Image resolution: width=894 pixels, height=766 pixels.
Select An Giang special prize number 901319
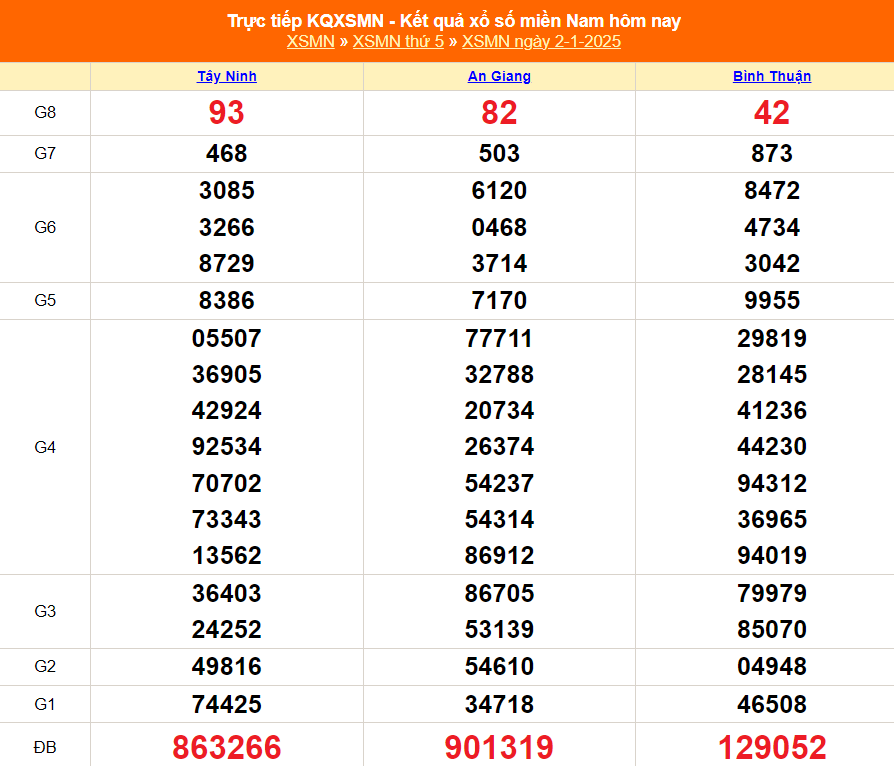(x=499, y=747)
